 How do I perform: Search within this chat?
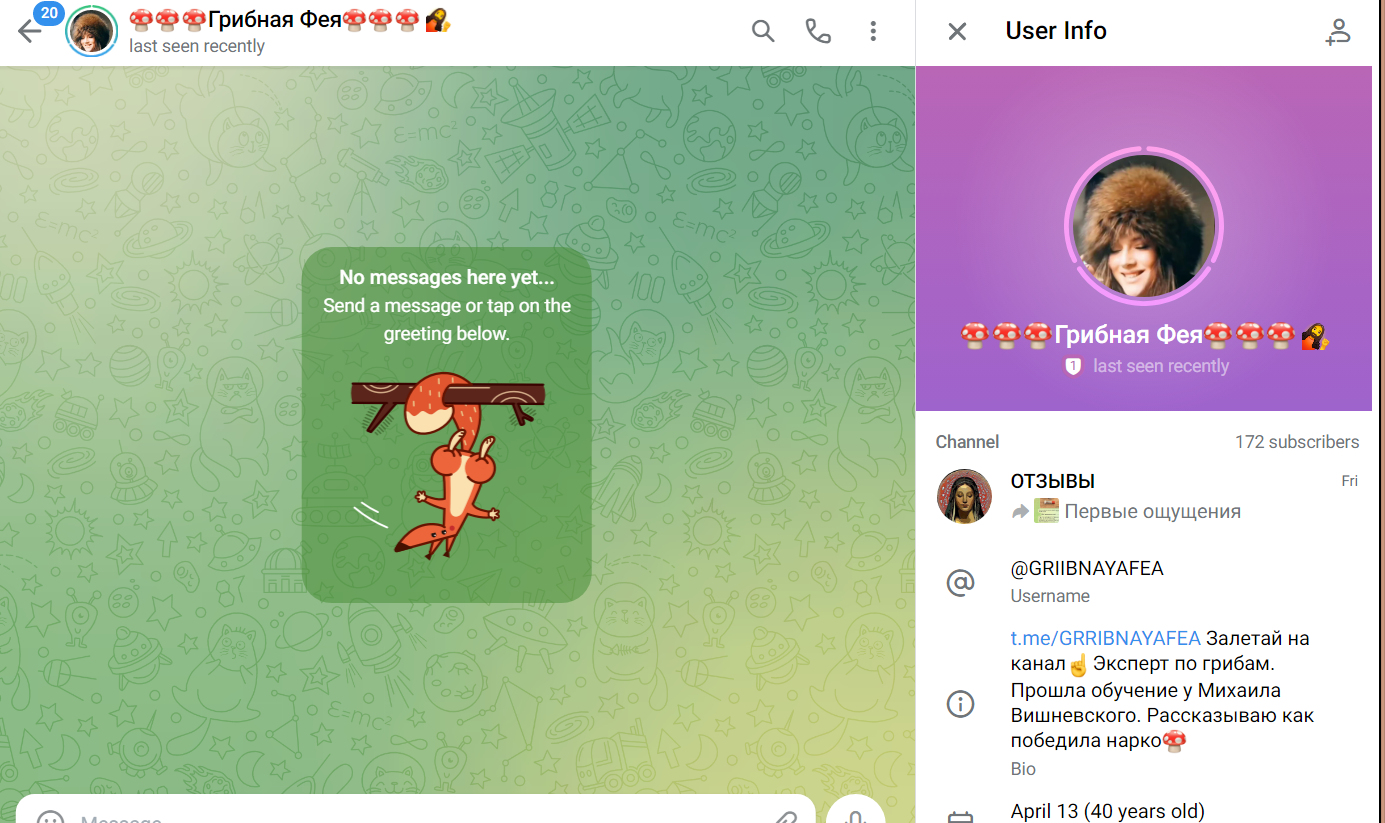click(763, 32)
